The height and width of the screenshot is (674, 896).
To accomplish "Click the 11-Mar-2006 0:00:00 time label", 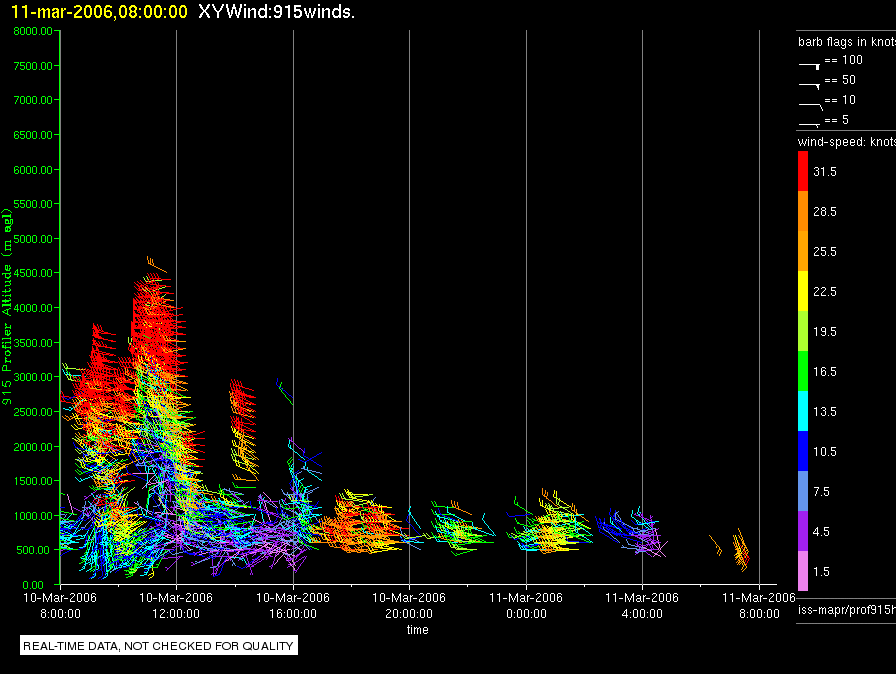I will tap(526, 605).
